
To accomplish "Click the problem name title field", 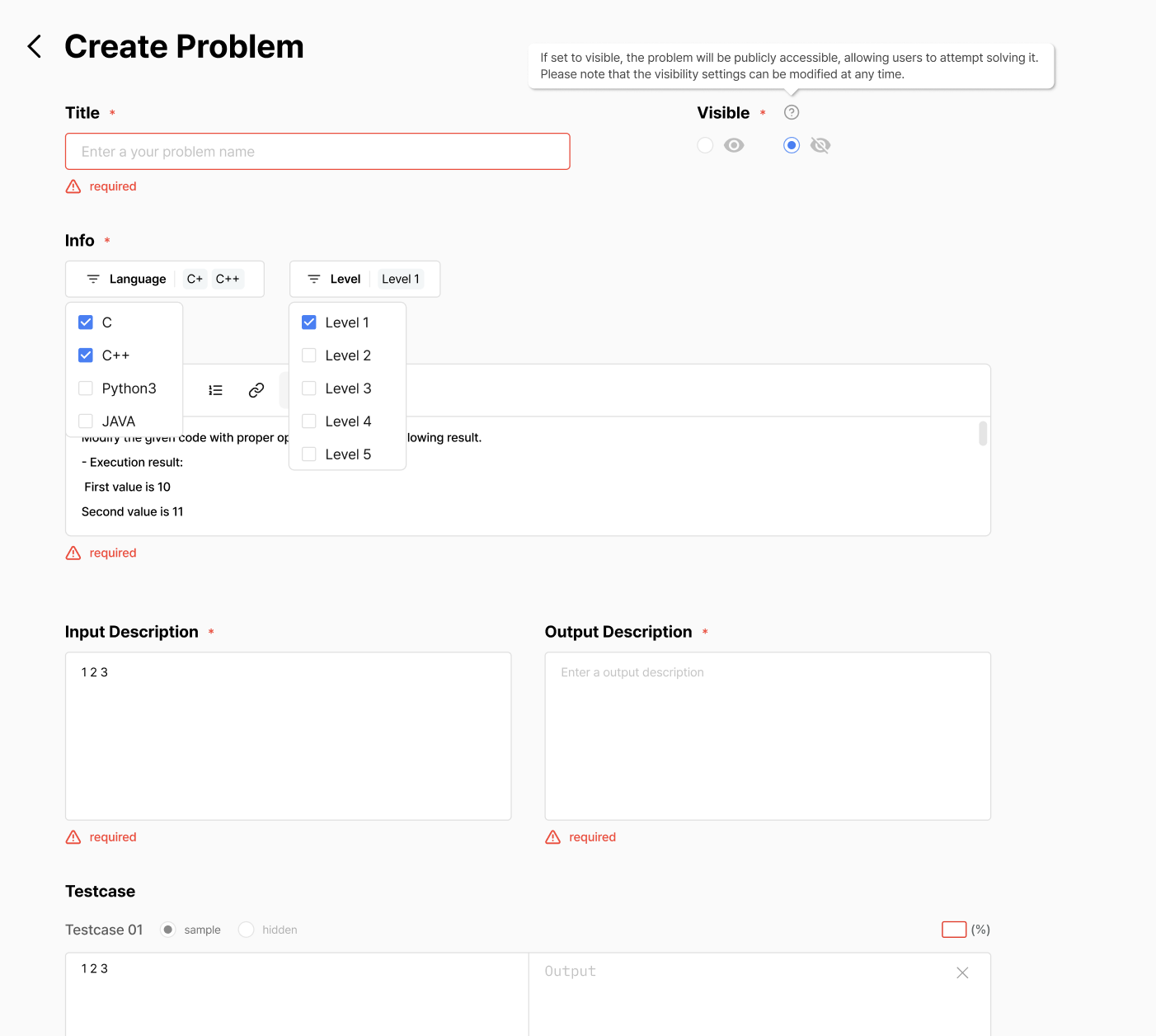I will 317,152.
